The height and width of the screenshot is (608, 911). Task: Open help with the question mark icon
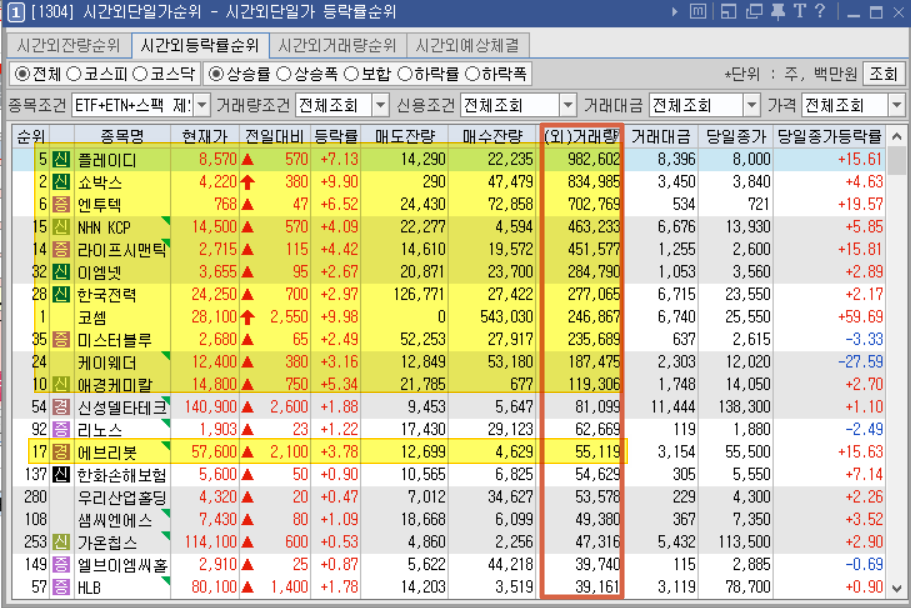pos(820,12)
